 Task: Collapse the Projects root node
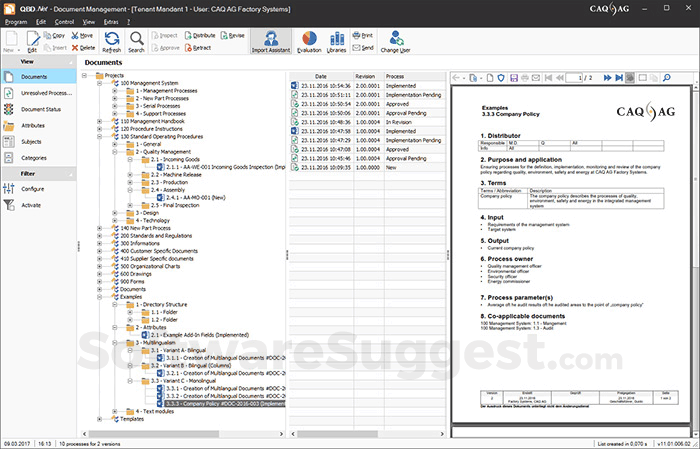[84, 75]
